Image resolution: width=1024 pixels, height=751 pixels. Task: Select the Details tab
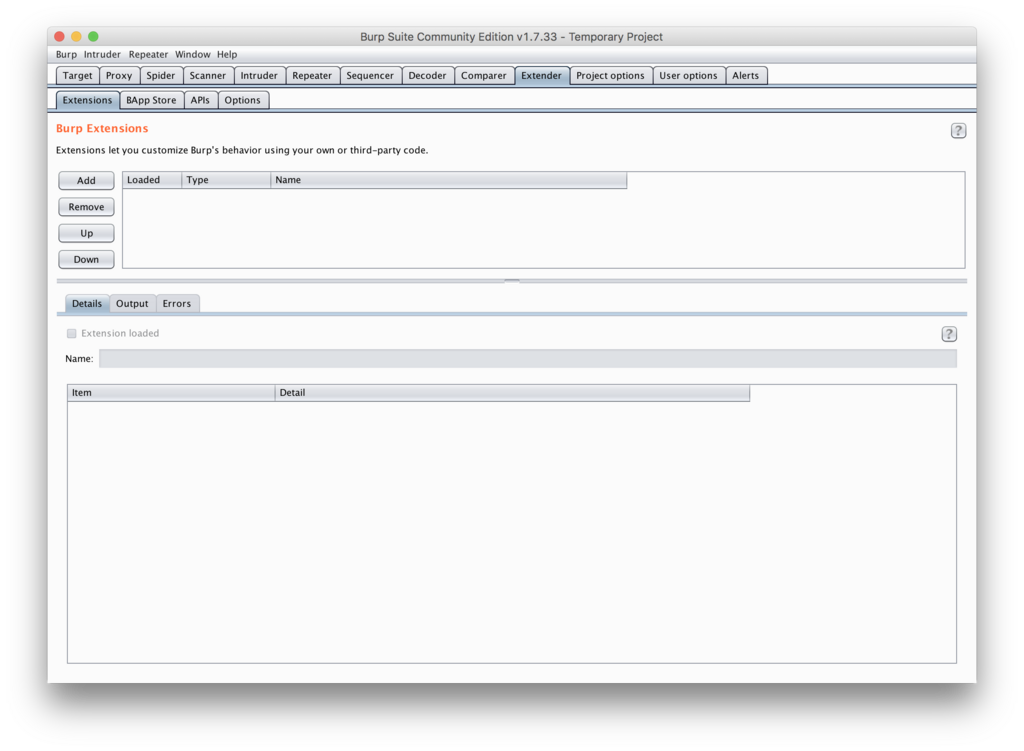(x=87, y=304)
